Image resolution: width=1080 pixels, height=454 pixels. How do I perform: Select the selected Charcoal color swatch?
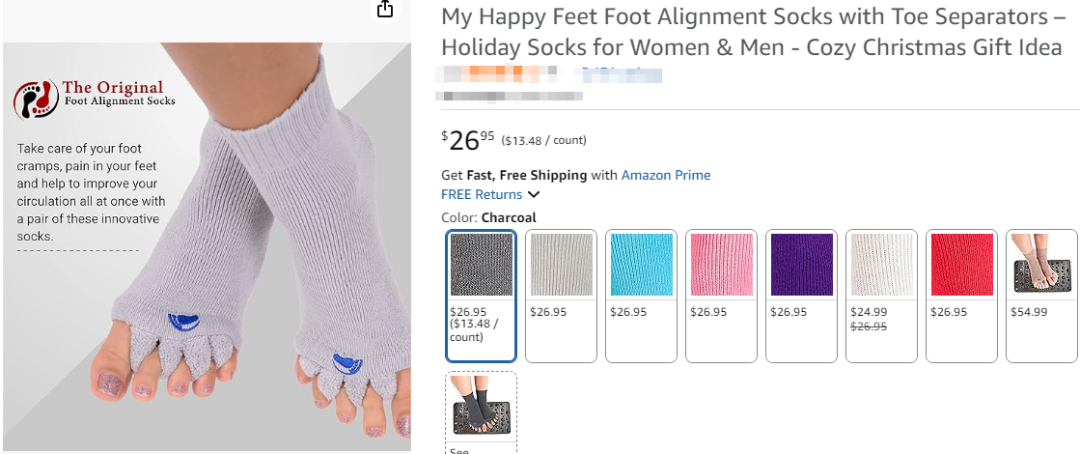(481, 295)
